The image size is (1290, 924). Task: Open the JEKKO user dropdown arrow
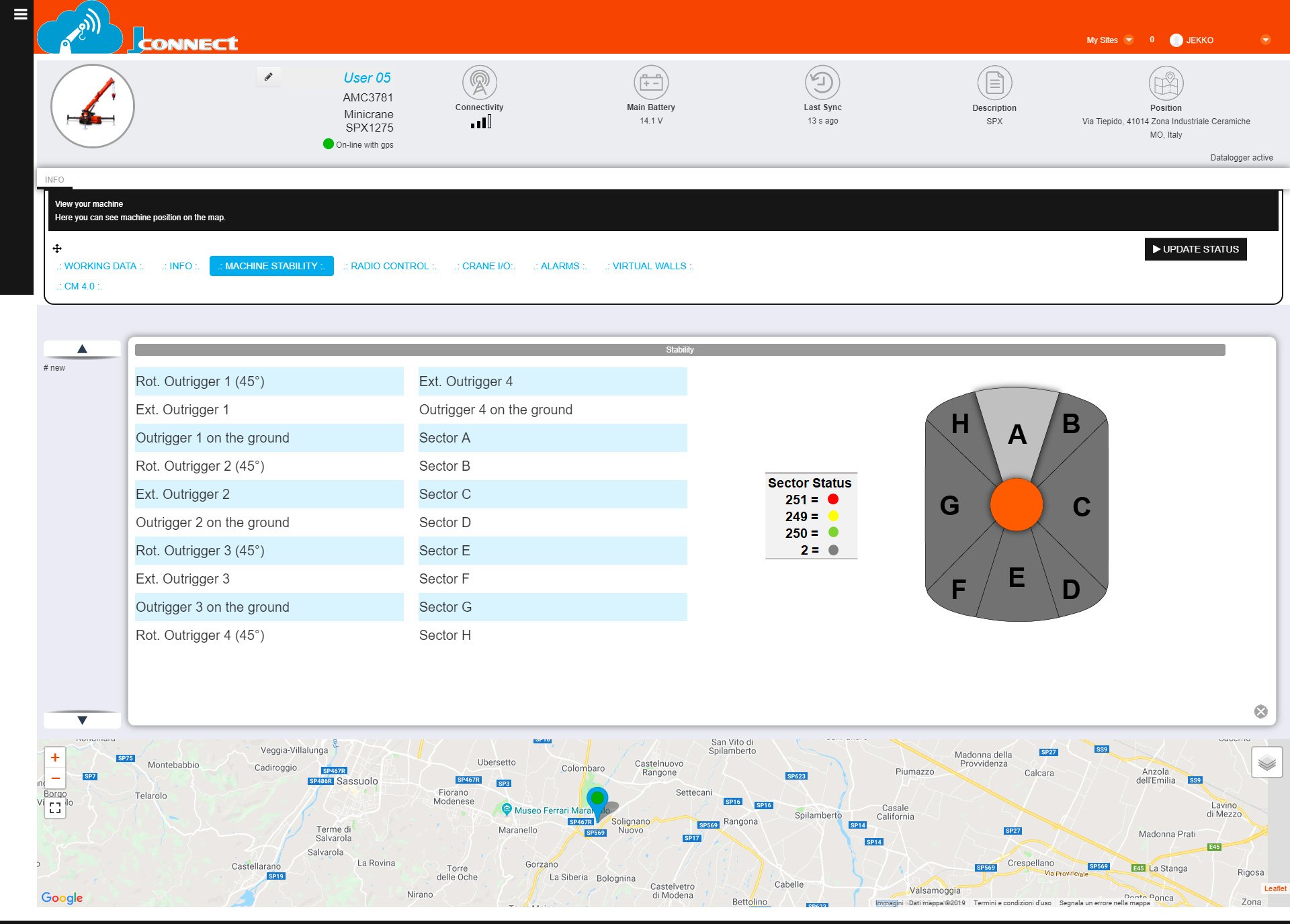click(x=1265, y=40)
